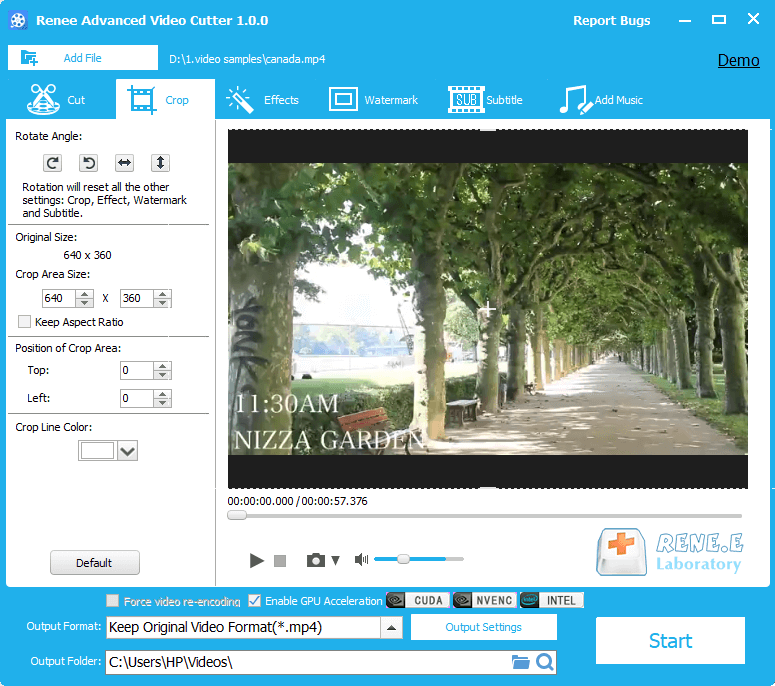The image size is (775, 686).
Task: Decrease crop height with down arrow
Action: (x=163, y=303)
